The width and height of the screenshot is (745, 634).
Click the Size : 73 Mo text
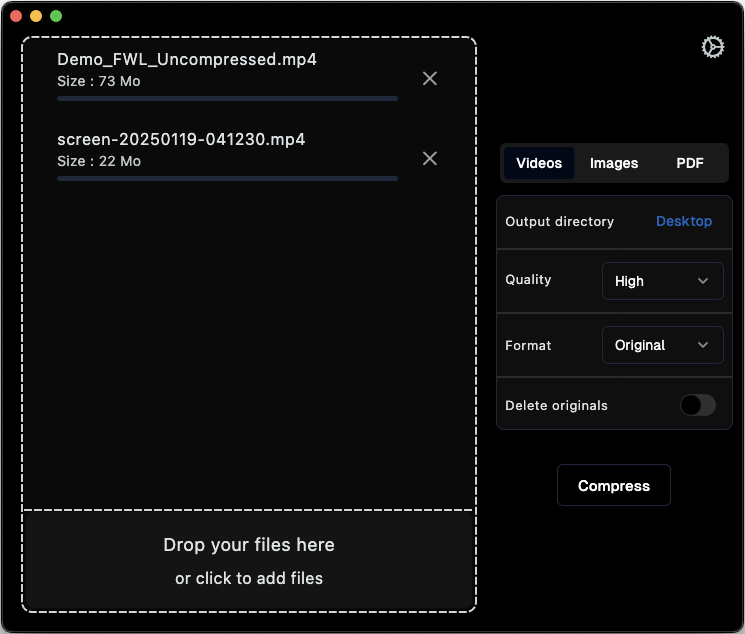pyautogui.click(x=99, y=81)
